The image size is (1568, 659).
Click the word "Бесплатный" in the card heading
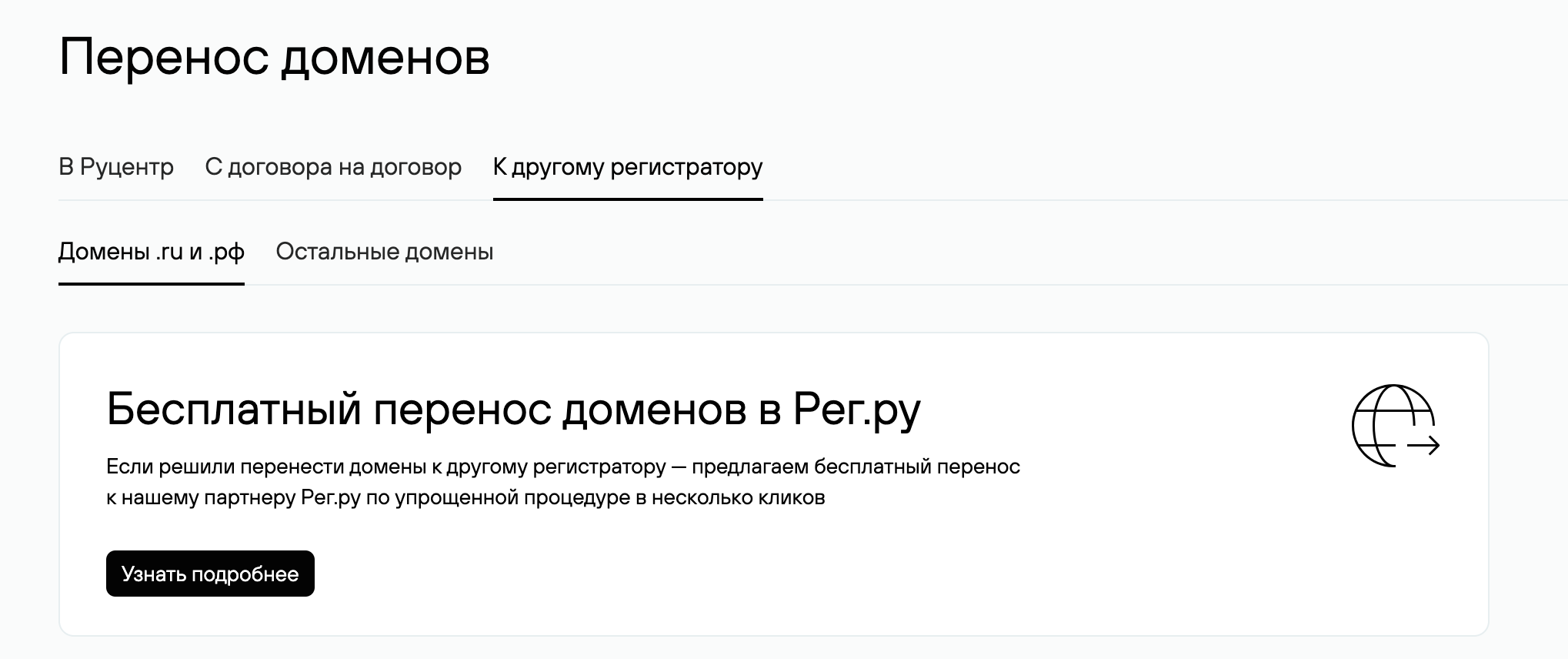(x=234, y=409)
